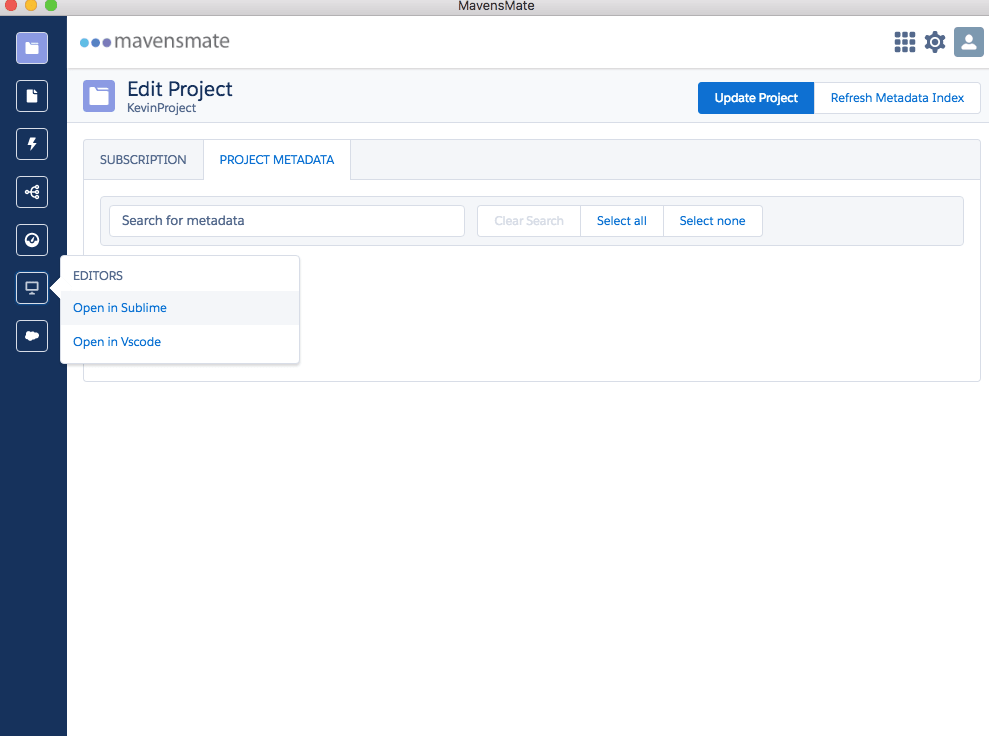The image size is (989, 736).
Task: Click the EDITORS popup heading
Action: (98, 276)
